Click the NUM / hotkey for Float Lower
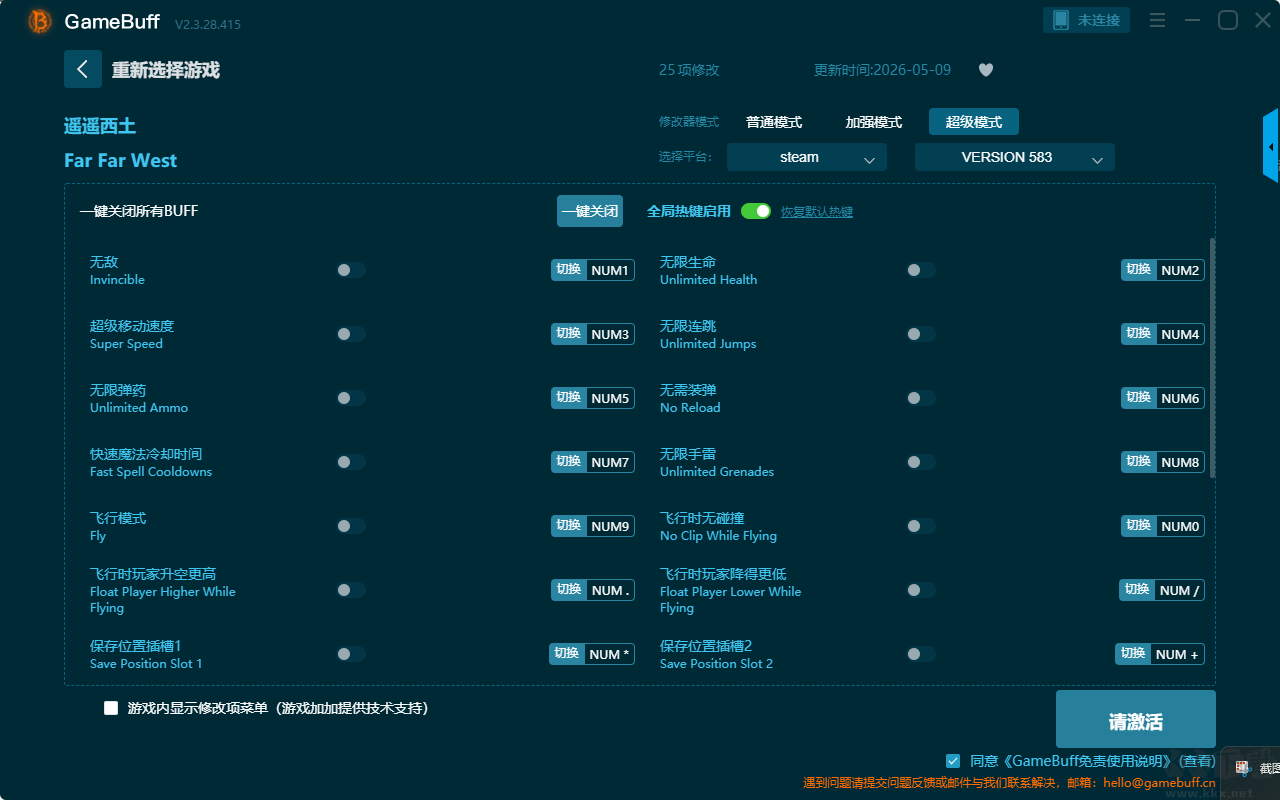This screenshot has width=1280, height=800. [x=1179, y=590]
